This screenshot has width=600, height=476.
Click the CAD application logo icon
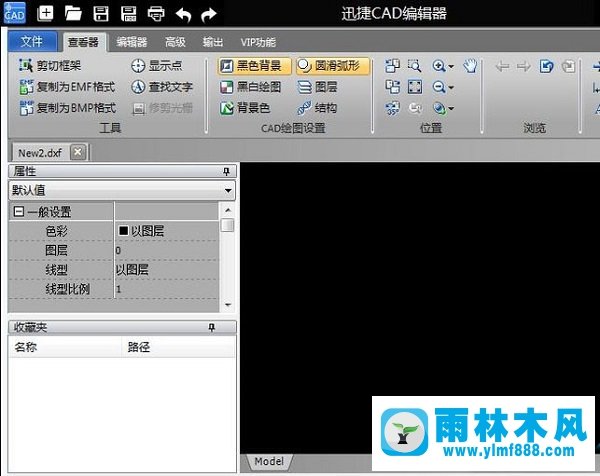pyautogui.click(x=15, y=13)
